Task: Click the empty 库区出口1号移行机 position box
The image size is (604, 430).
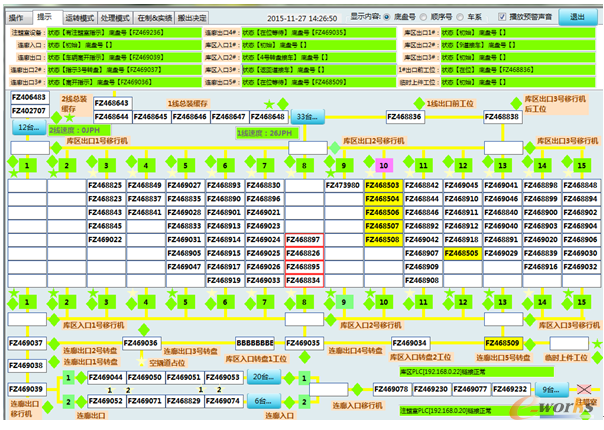Action: pos(30,148)
